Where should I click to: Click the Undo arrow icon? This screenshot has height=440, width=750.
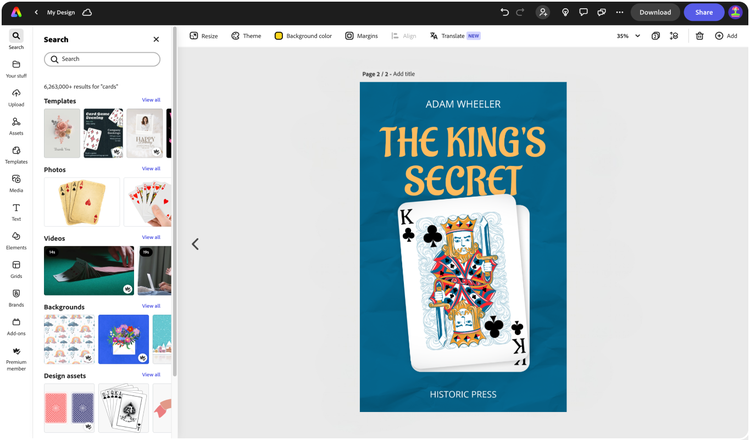[504, 12]
